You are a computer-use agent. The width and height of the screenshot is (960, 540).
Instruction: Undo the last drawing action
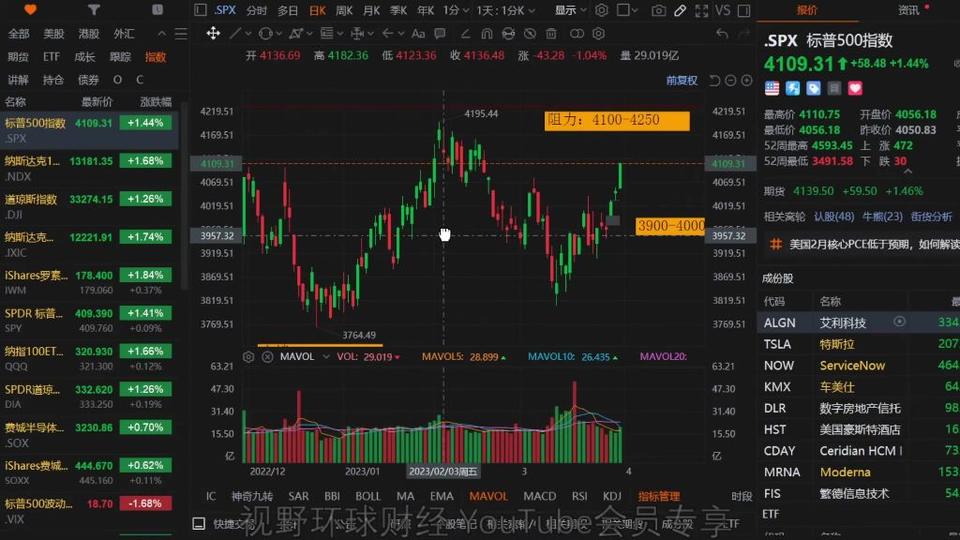722,33
